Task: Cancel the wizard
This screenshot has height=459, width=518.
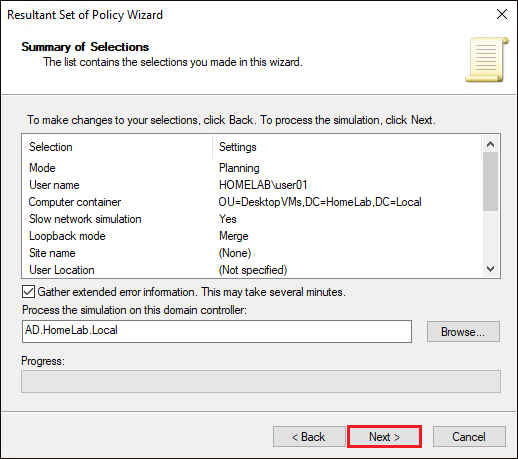Action: pos(469,436)
